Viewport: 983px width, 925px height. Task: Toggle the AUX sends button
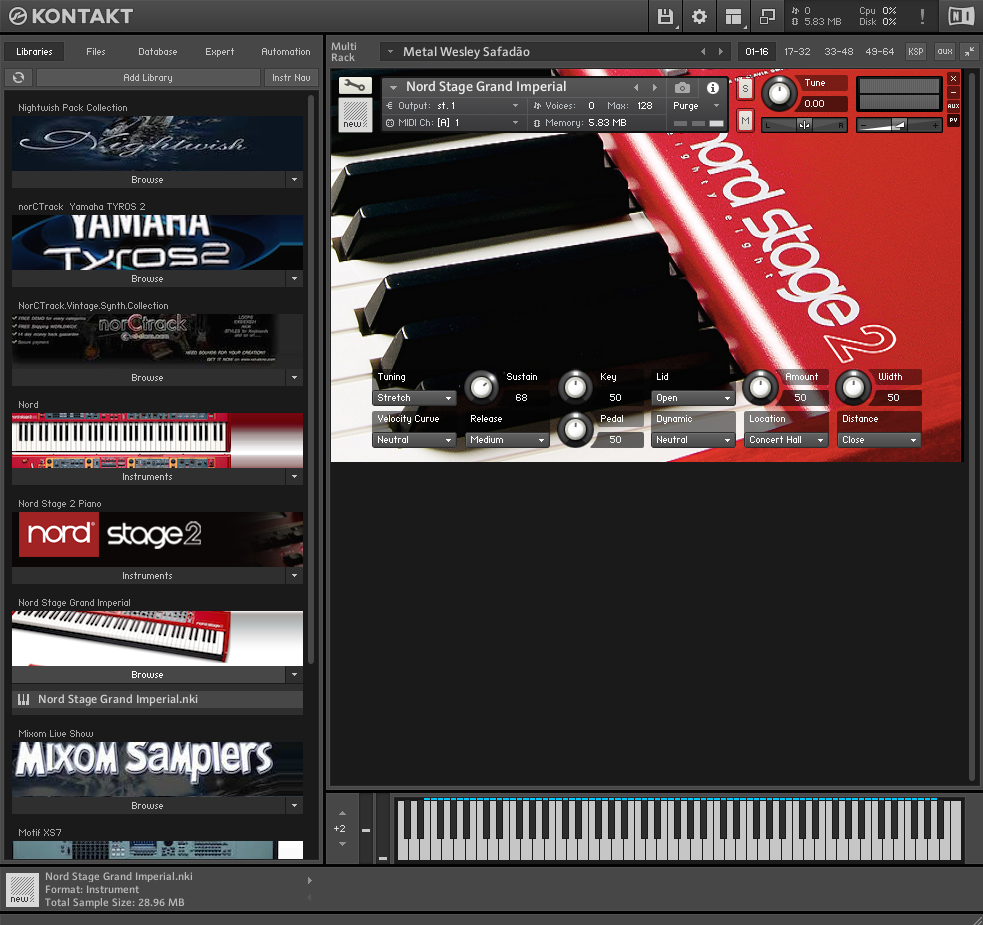(953, 106)
